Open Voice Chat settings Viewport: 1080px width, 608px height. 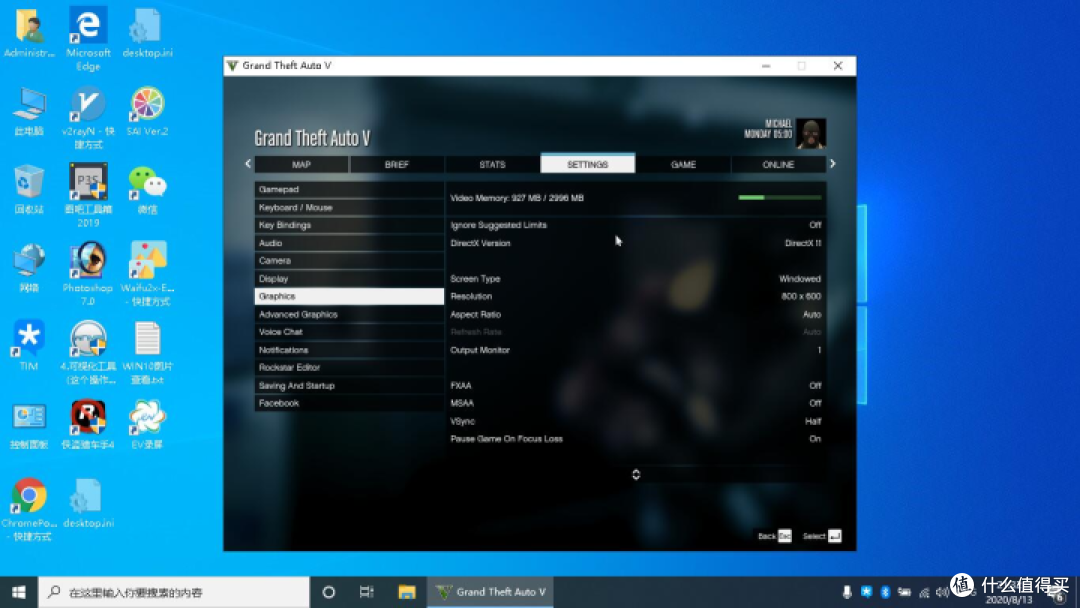click(x=349, y=332)
